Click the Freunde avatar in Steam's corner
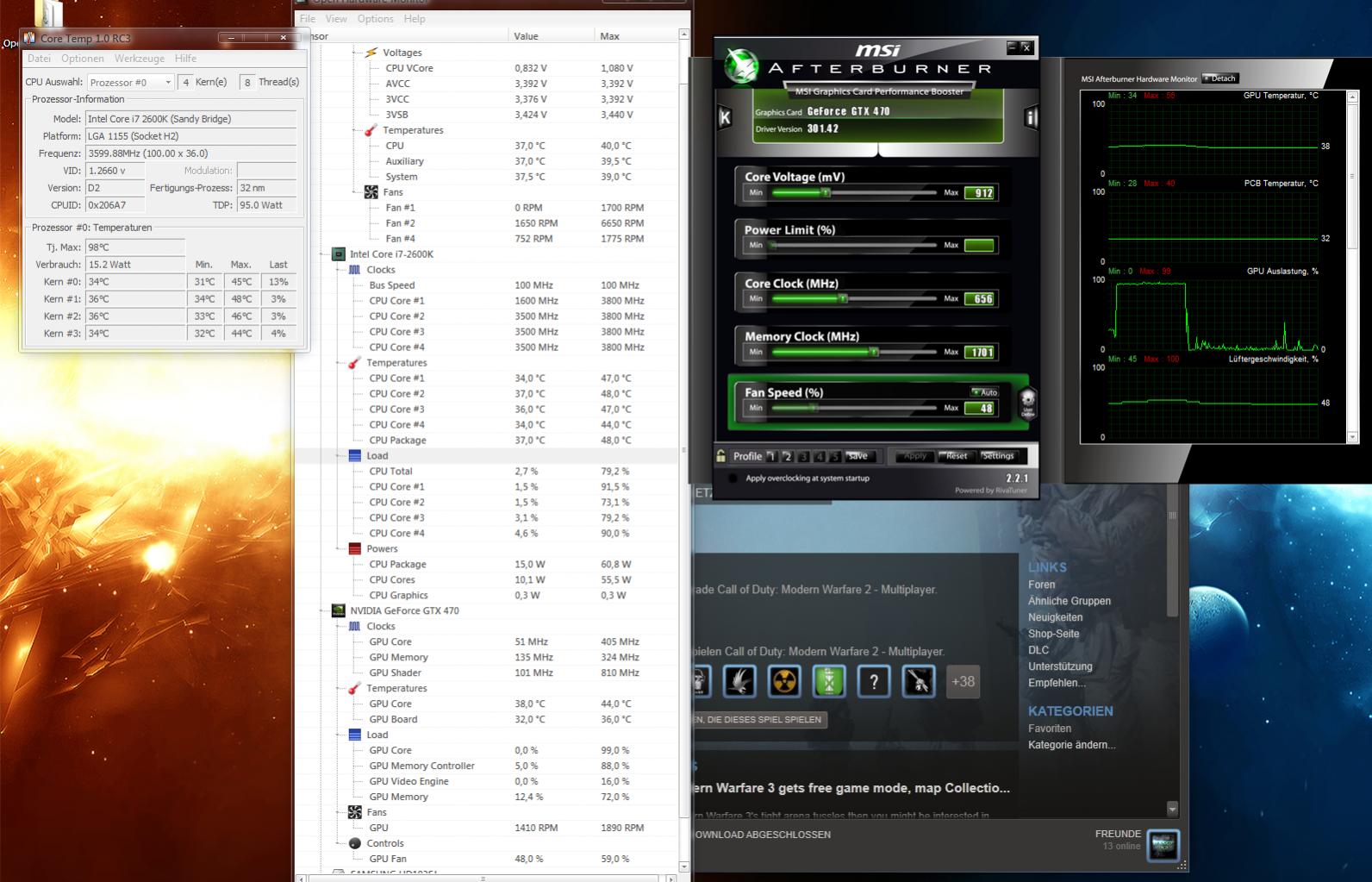Viewport: 1372px width, 882px height. [x=1163, y=844]
